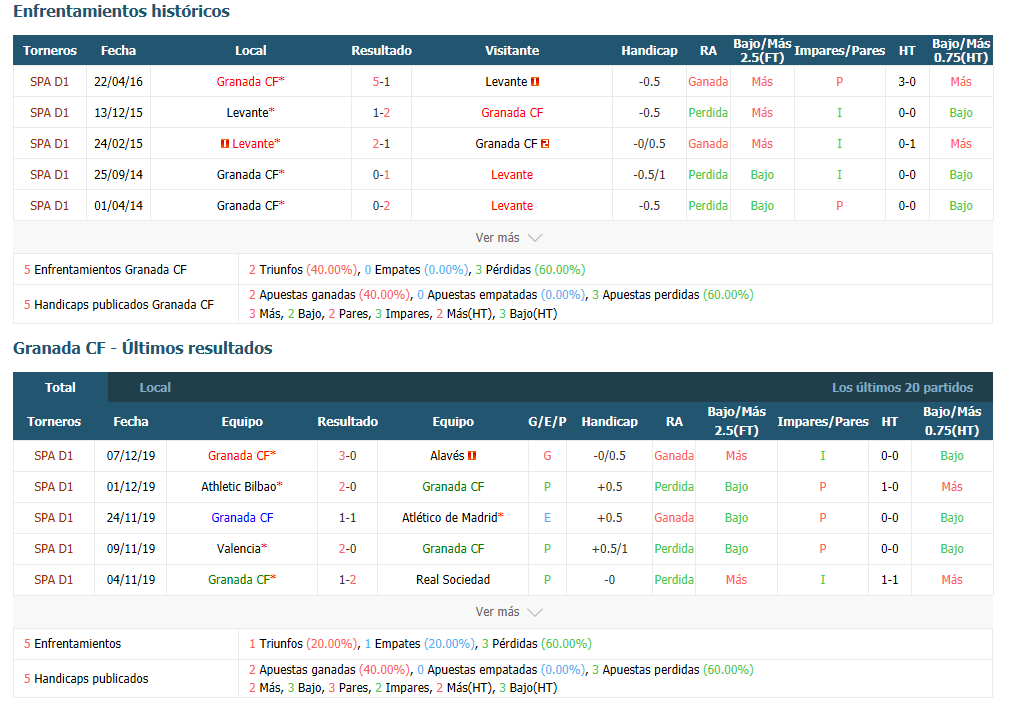This screenshot has height=711, width=1019.
Task: Click the red card icon before Levante on 24/02/15
Action: tap(225, 144)
